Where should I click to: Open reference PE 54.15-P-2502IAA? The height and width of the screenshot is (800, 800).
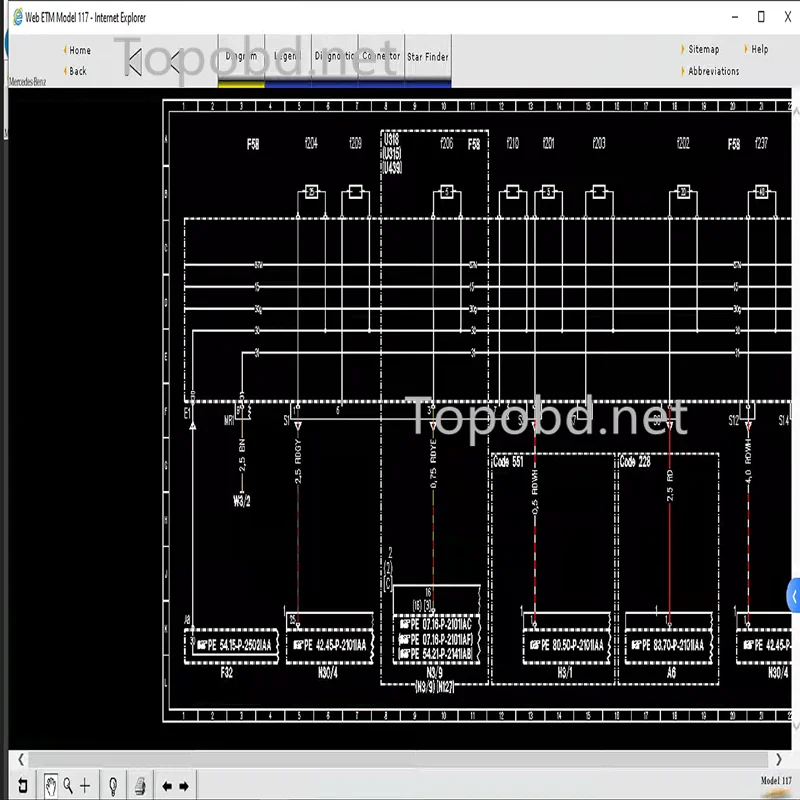[x=234, y=645]
